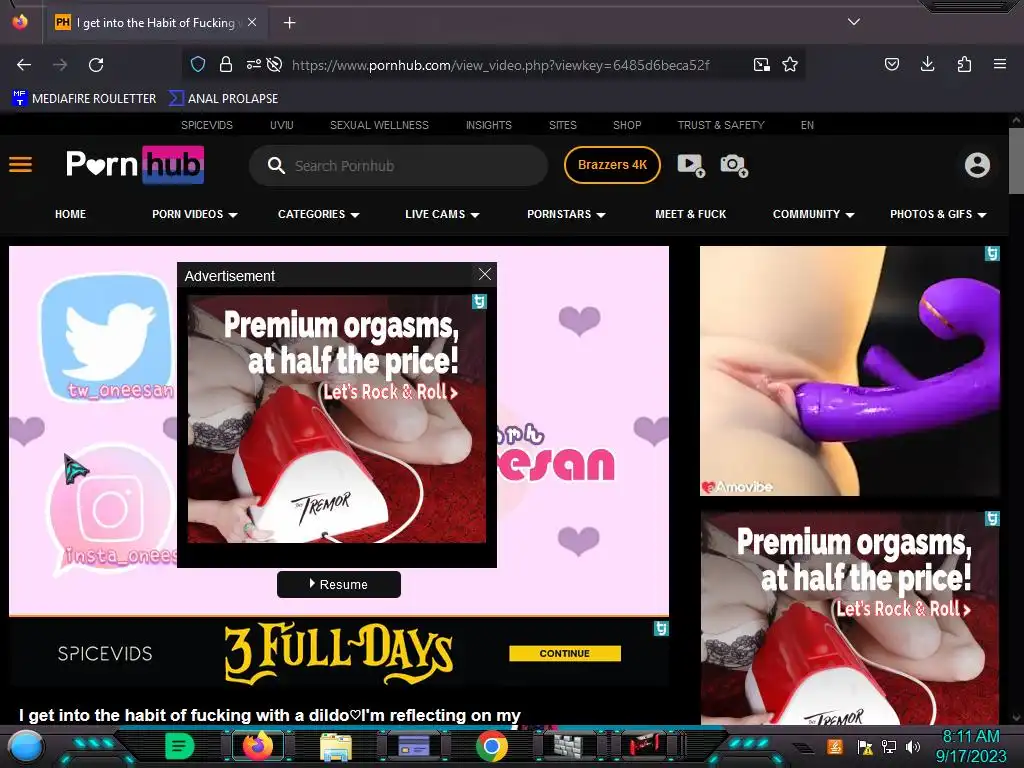Open the SHOP top link
Image resolution: width=1024 pixels, height=768 pixels.
pyautogui.click(x=627, y=125)
